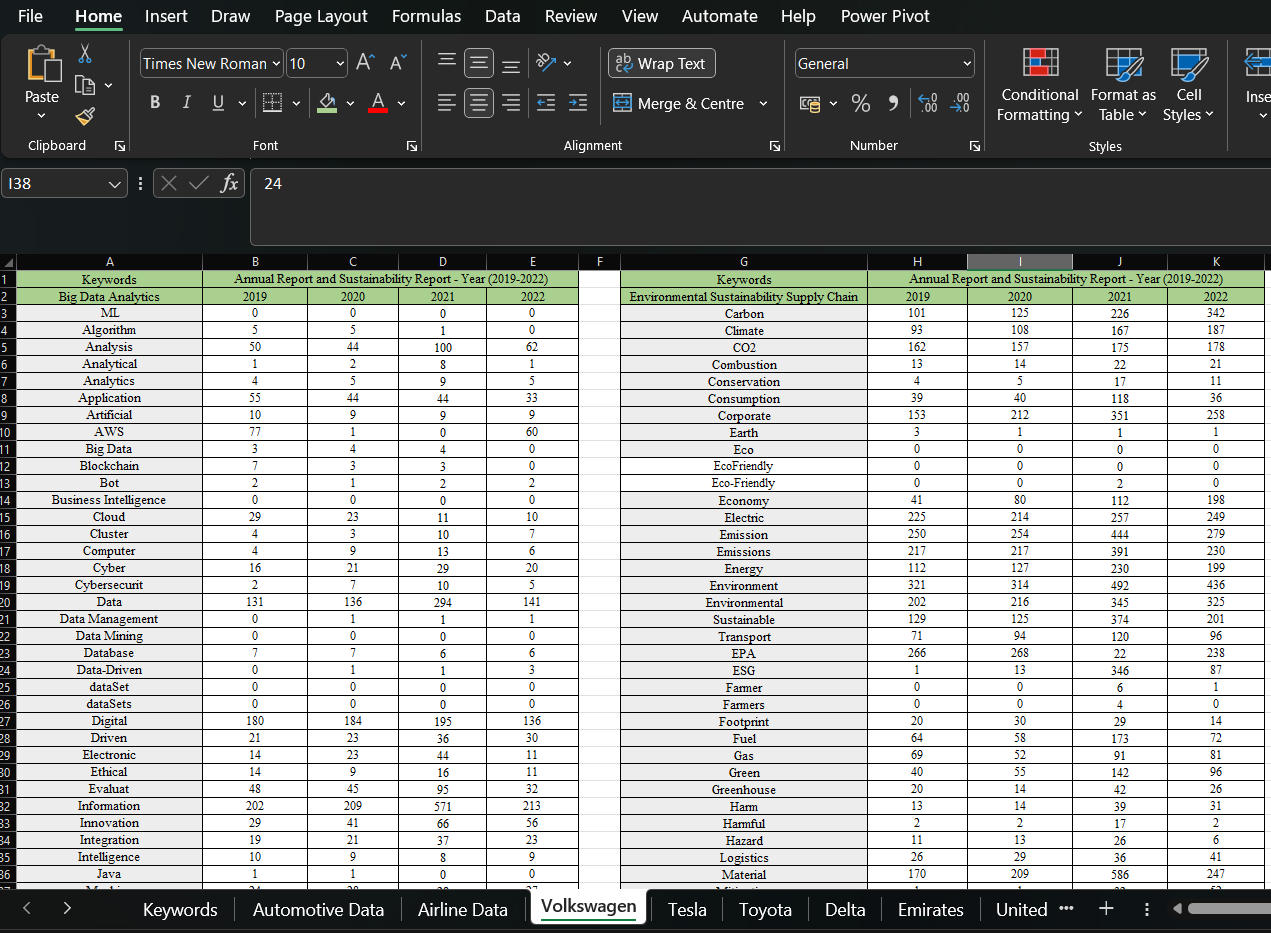The image size is (1271, 933).
Task: Switch to the Tesla sheet tab
Action: coord(687,910)
